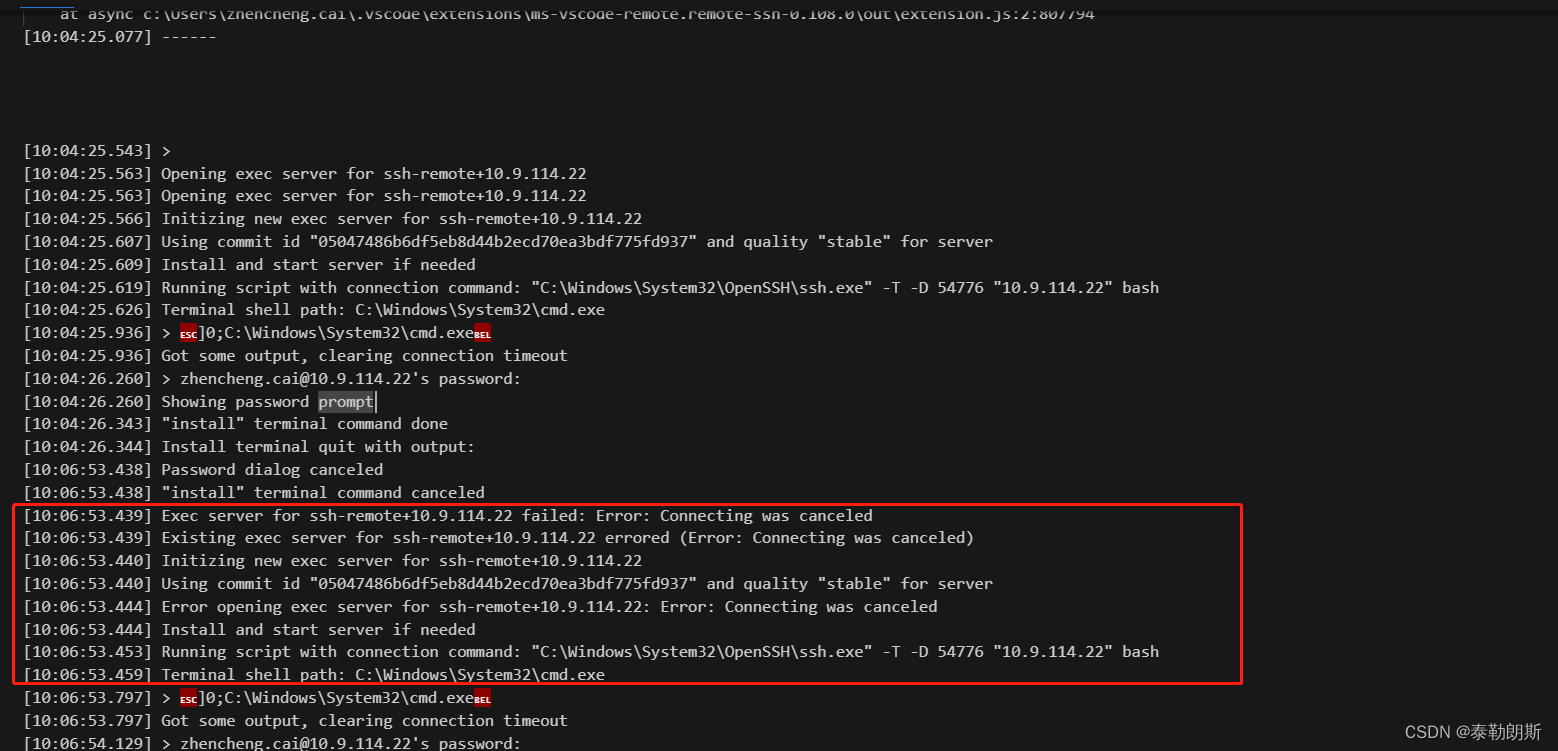Click the CSDN watermark text

1472,732
